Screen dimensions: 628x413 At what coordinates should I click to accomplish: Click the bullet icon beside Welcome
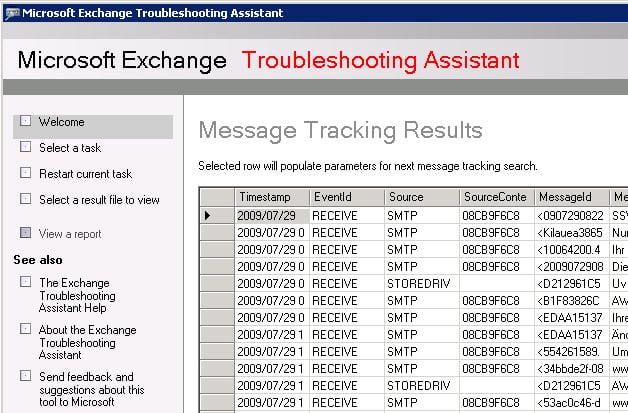[25, 121]
